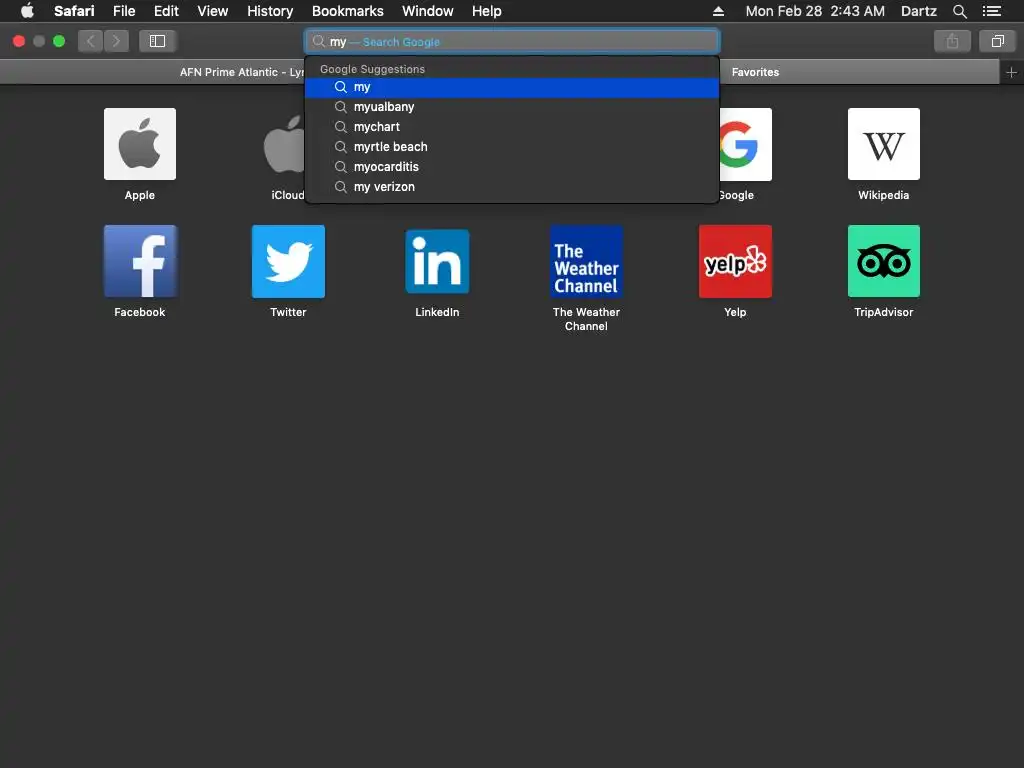Choose the 'myocarditis' suggestion
The height and width of the screenshot is (768, 1024).
[512, 167]
